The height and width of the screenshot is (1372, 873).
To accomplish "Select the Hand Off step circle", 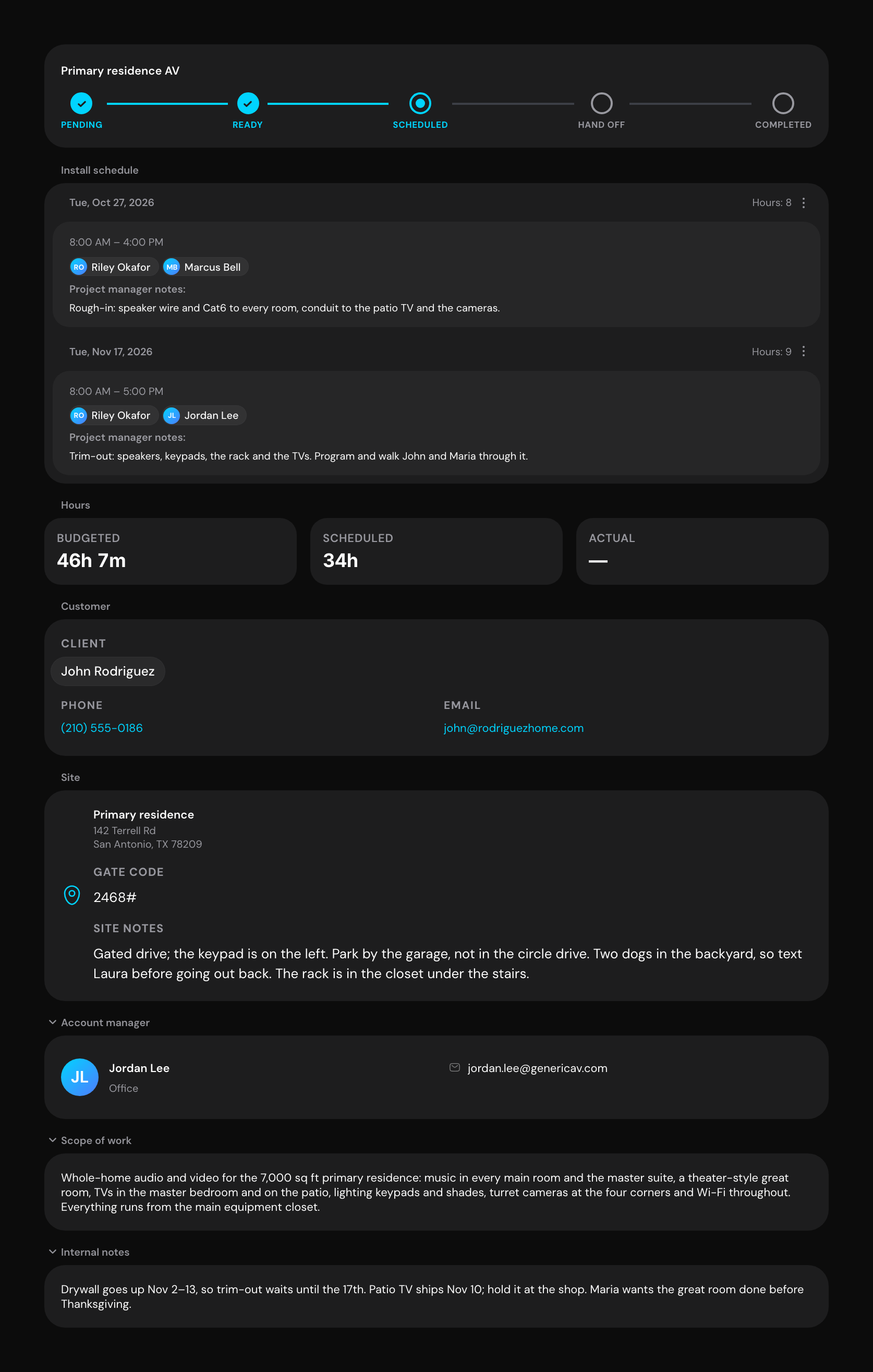I will [x=601, y=104].
